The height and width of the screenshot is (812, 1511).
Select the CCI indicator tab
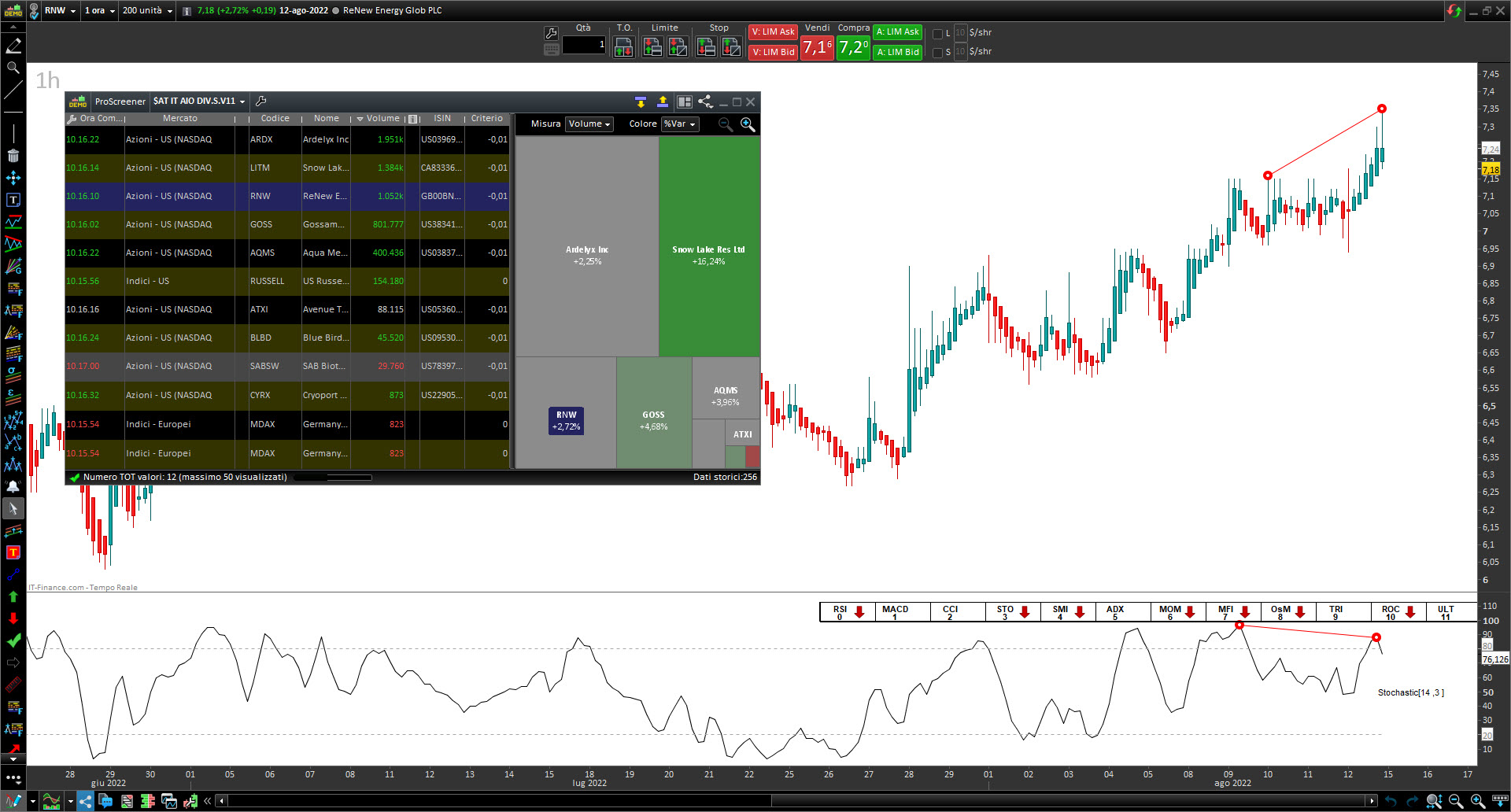point(958,612)
